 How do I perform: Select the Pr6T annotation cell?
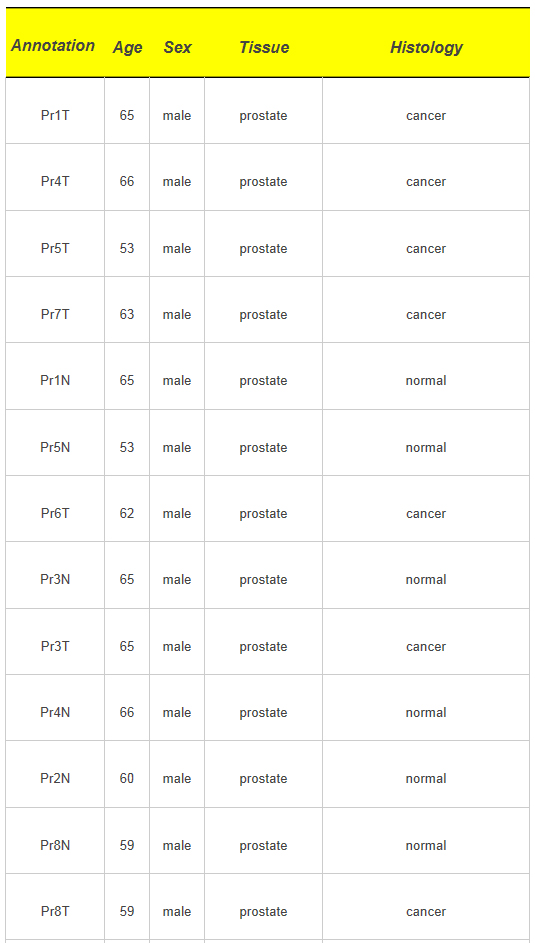point(55,509)
